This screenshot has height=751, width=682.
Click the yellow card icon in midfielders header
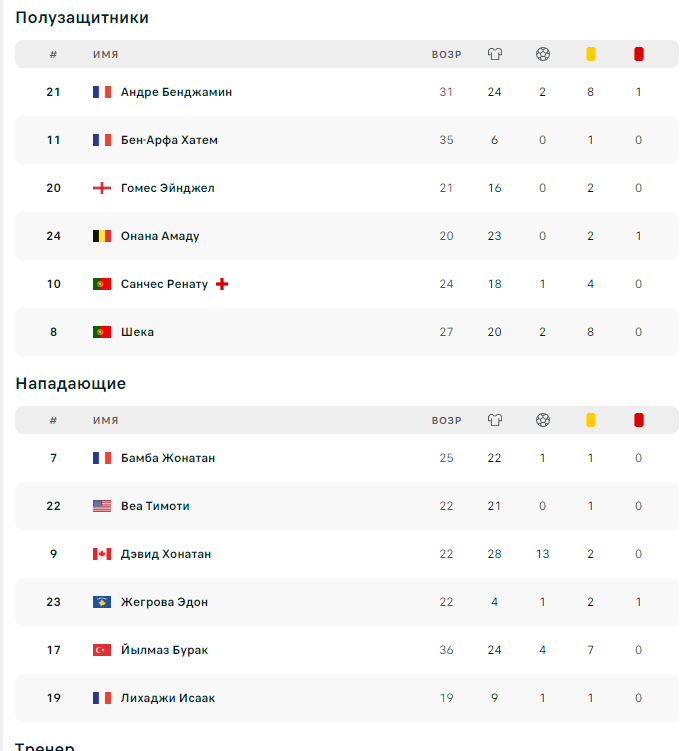click(x=591, y=54)
